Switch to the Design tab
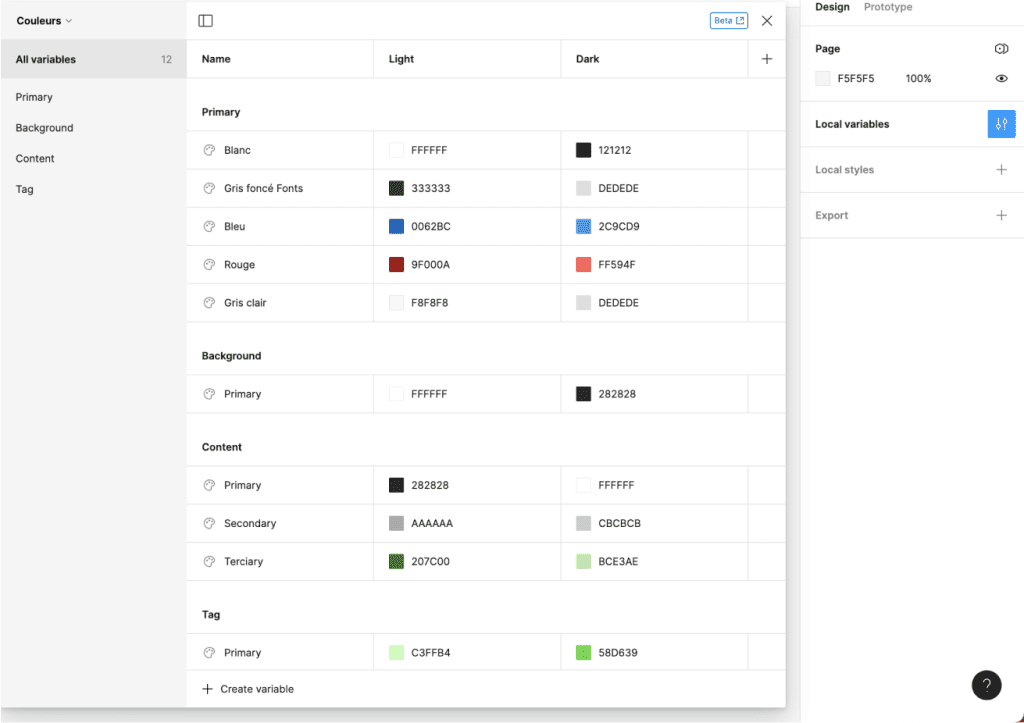The image size is (1024, 723). pyautogui.click(x=832, y=7)
